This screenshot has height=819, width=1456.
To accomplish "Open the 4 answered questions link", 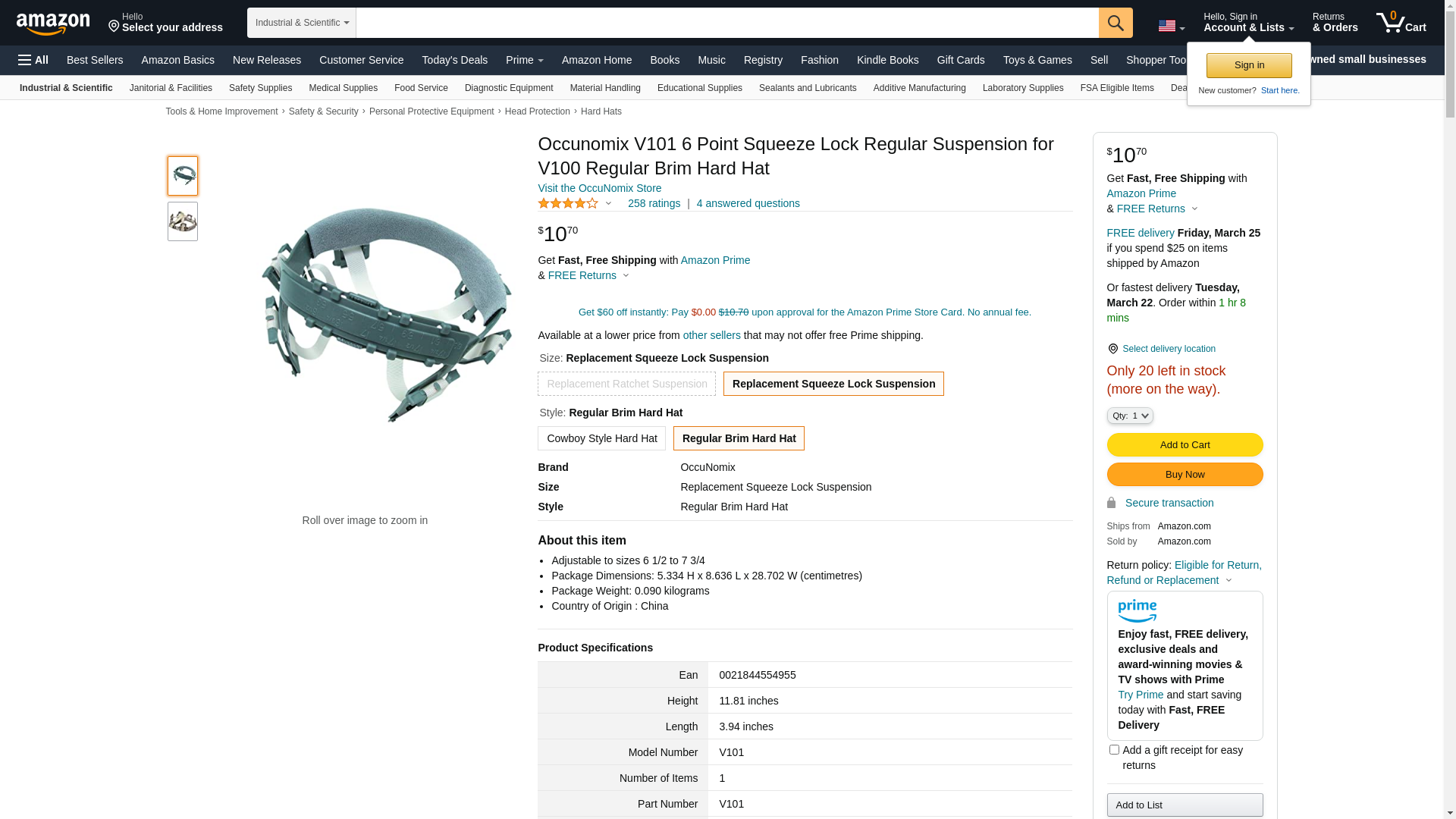I will [748, 203].
